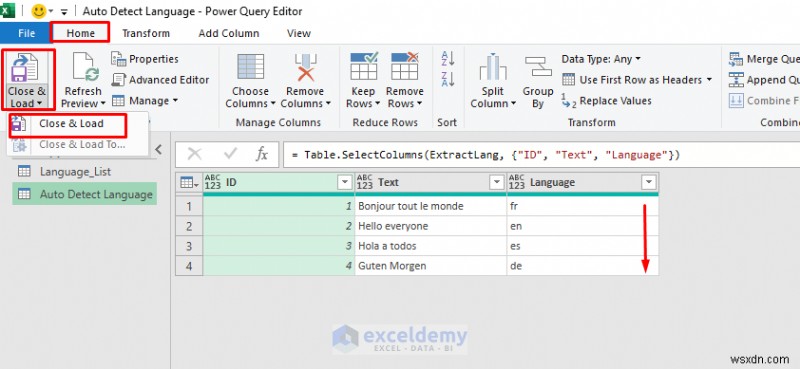Click Language cell 'de'
The width and height of the screenshot is (800, 369).
coord(583,266)
